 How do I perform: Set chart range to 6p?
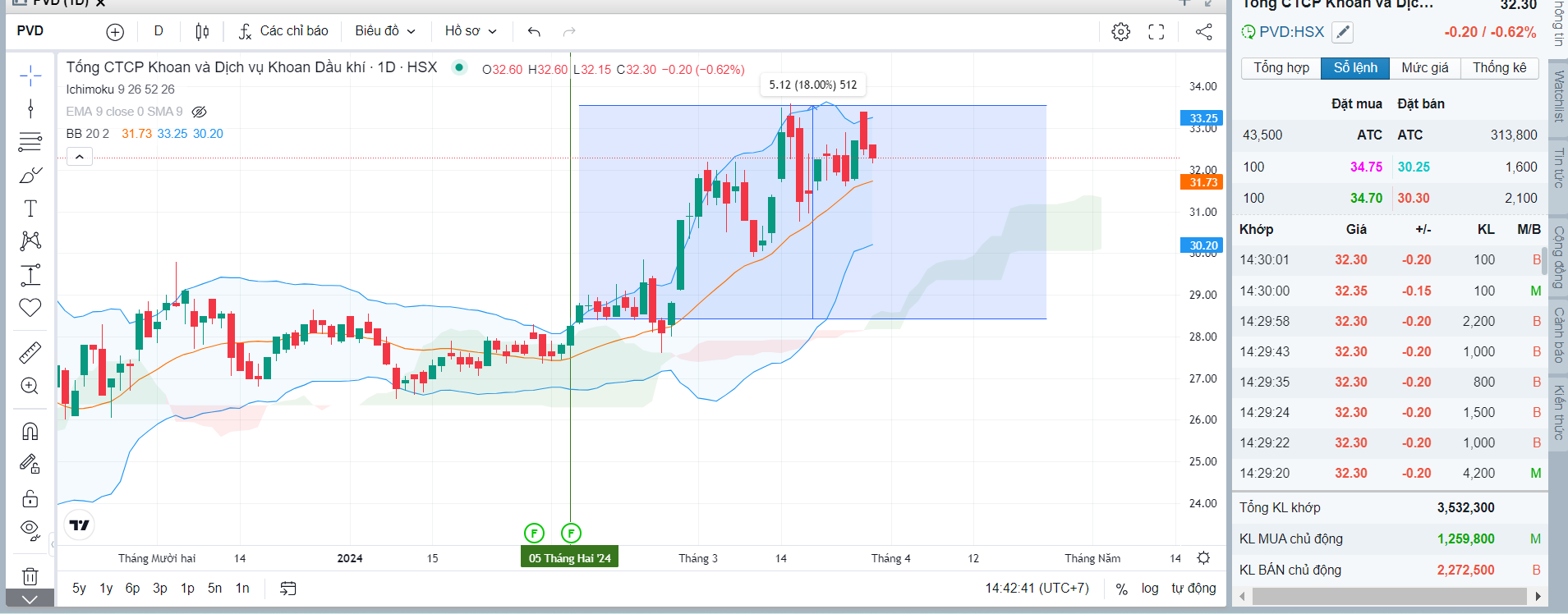pos(132,589)
